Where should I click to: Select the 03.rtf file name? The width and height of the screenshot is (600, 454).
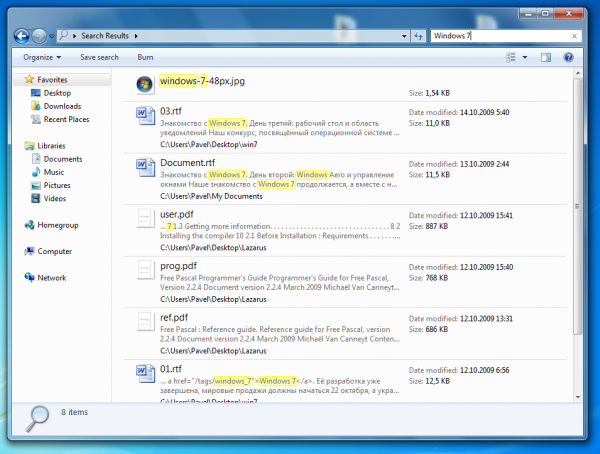(x=171, y=111)
